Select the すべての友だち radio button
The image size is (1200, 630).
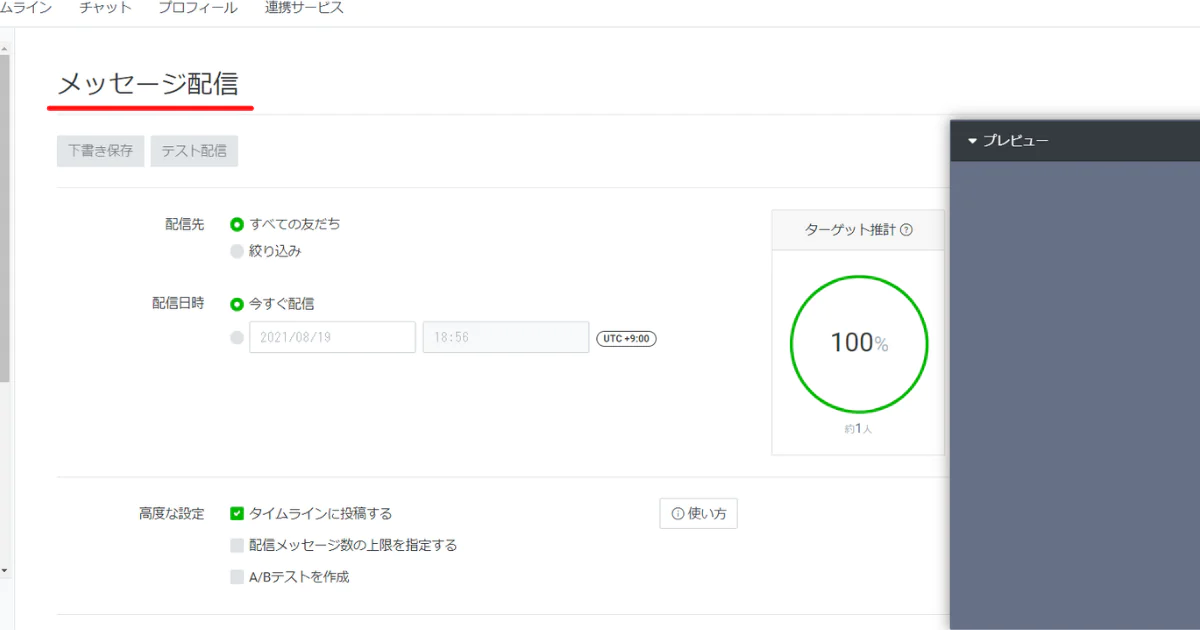237,224
